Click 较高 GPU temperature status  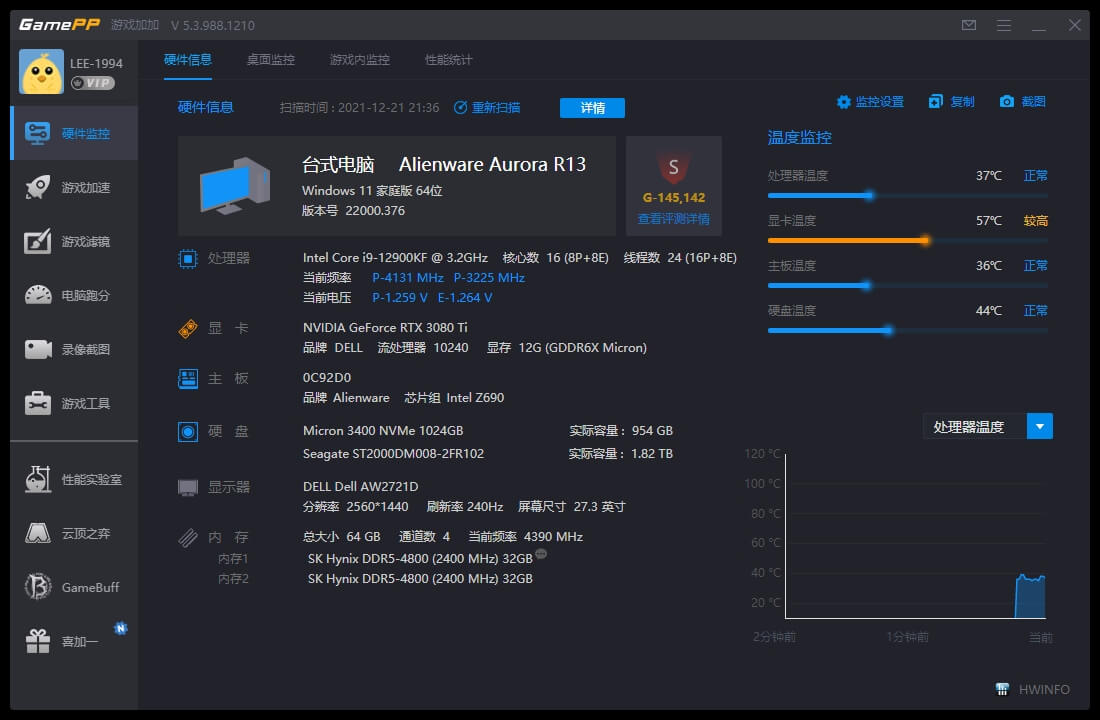(1035, 220)
